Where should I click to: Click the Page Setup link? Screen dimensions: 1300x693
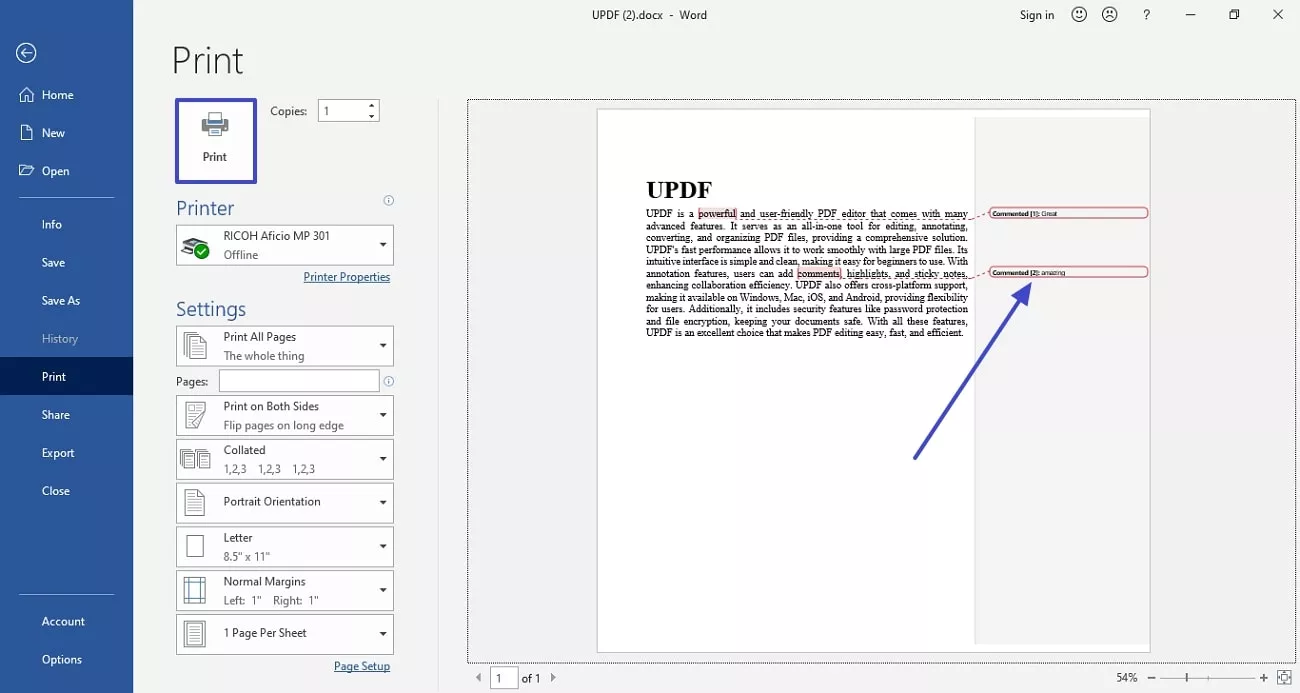[362, 665]
